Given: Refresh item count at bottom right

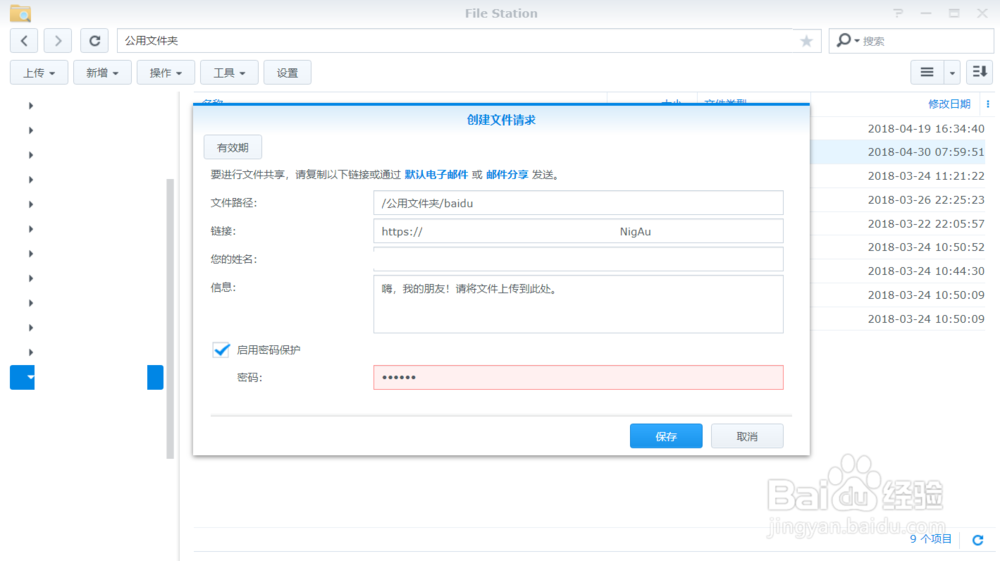Looking at the screenshot, I should pos(978,540).
